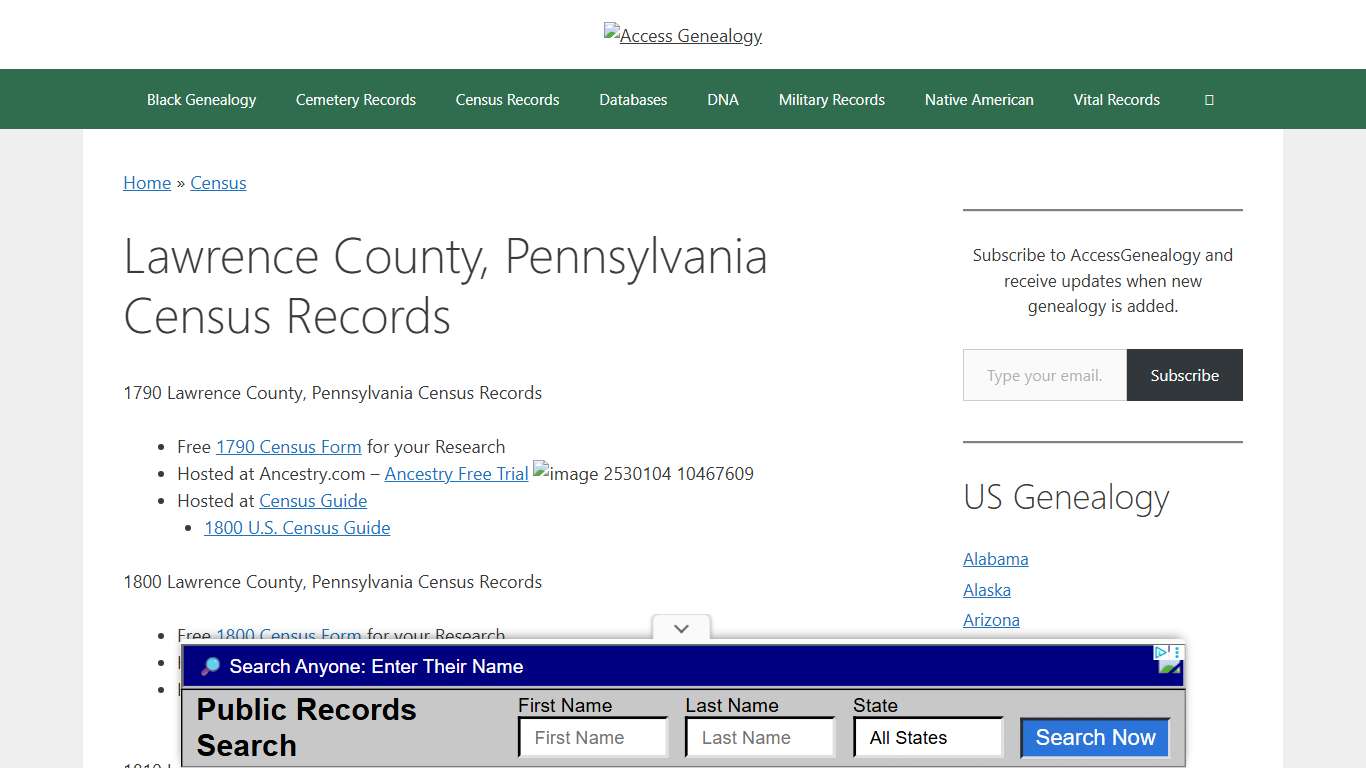Viewport: 1366px width, 768px height.
Task: Open the search icon in the navigation bar
Action: click(1209, 99)
